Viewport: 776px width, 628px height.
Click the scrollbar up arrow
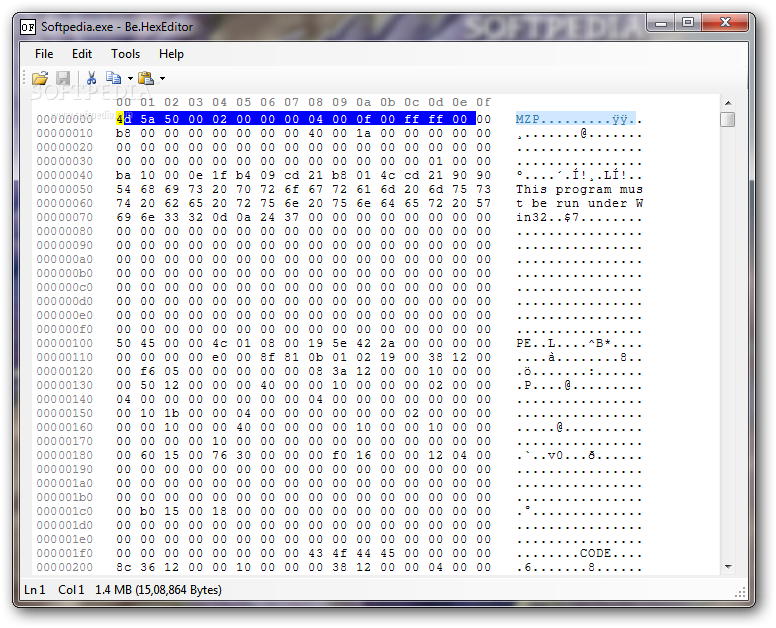(x=728, y=103)
